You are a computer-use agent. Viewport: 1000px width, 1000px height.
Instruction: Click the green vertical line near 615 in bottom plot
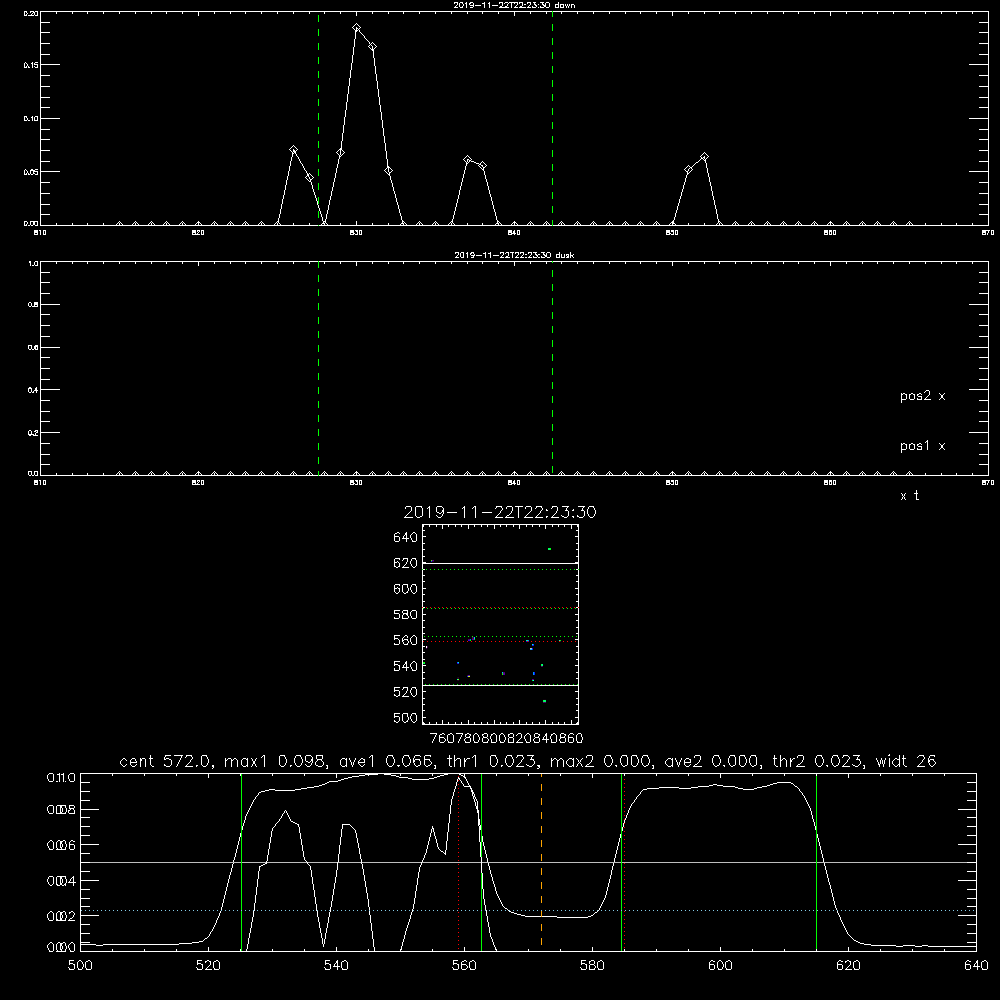[816, 862]
